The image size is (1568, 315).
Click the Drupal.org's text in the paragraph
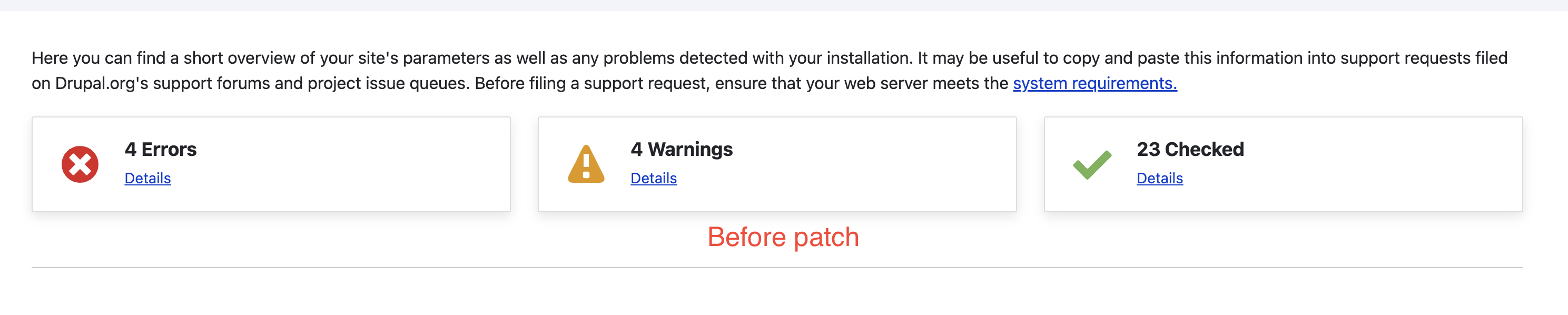[102, 83]
